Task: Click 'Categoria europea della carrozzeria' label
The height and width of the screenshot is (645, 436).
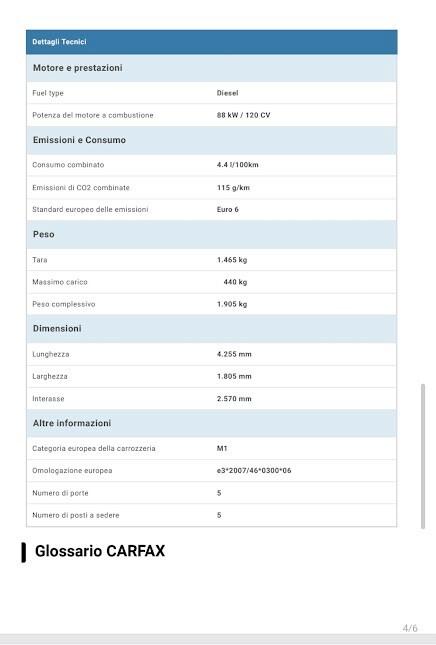Action: tap(94, 448)
